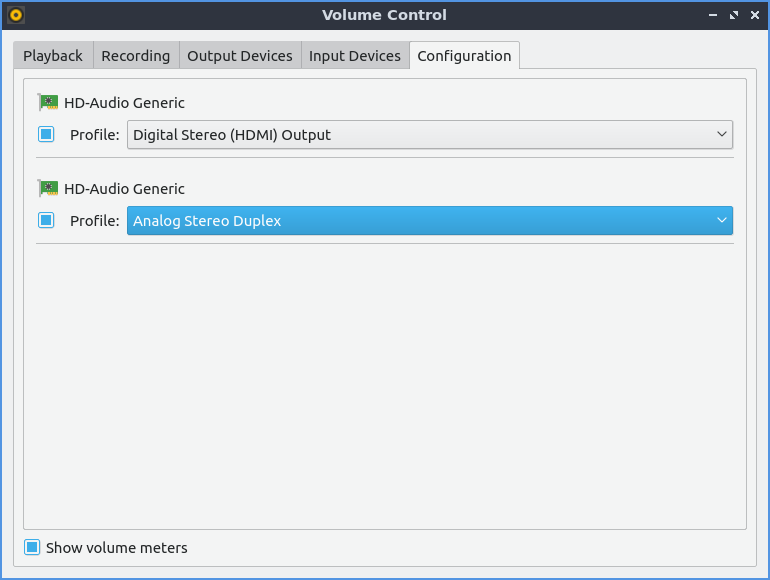
Task: Toggle checkbox beside Digital Stereo (HDMI) profile
Action: point(46,134)
